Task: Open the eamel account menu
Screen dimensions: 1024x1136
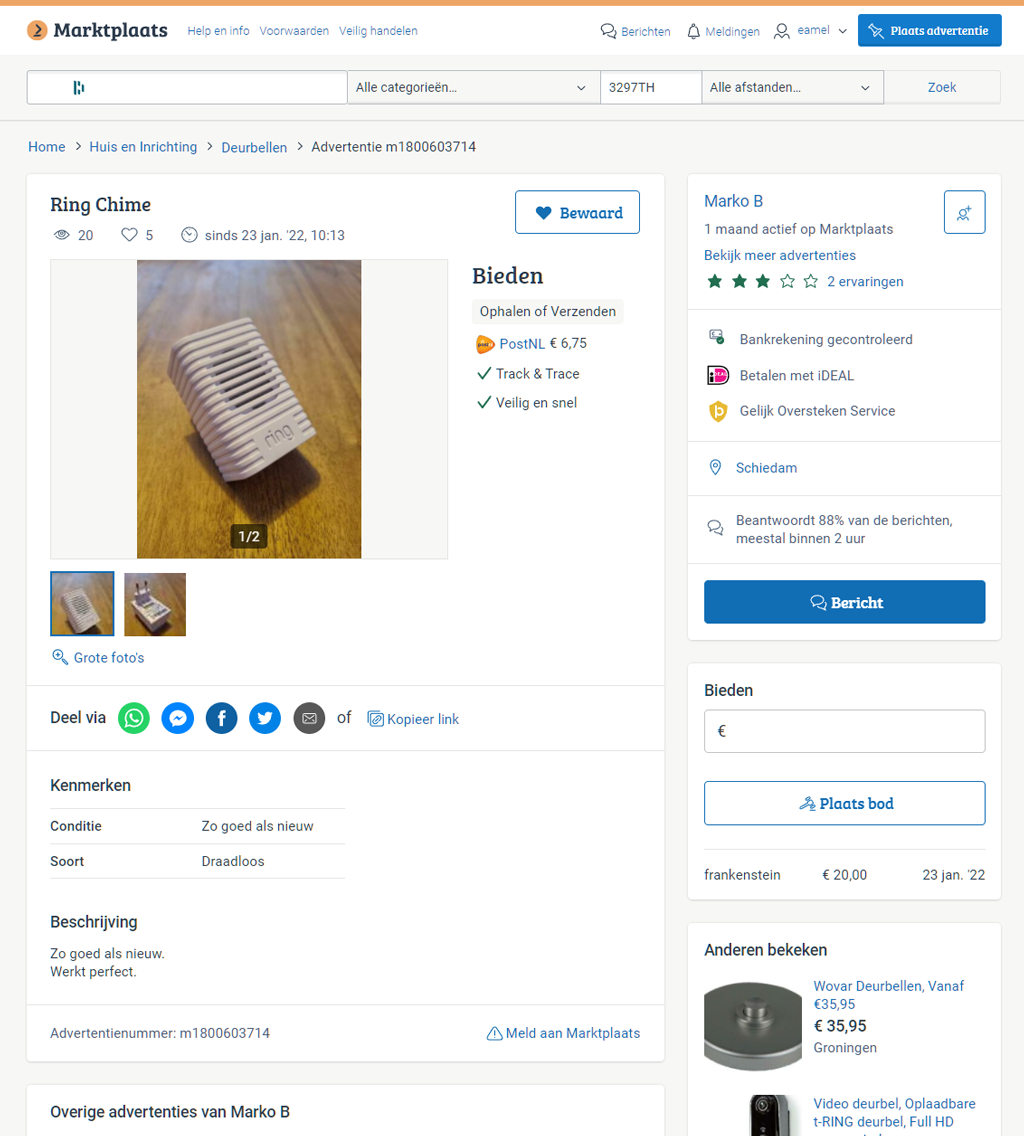Action: (811, 30)
